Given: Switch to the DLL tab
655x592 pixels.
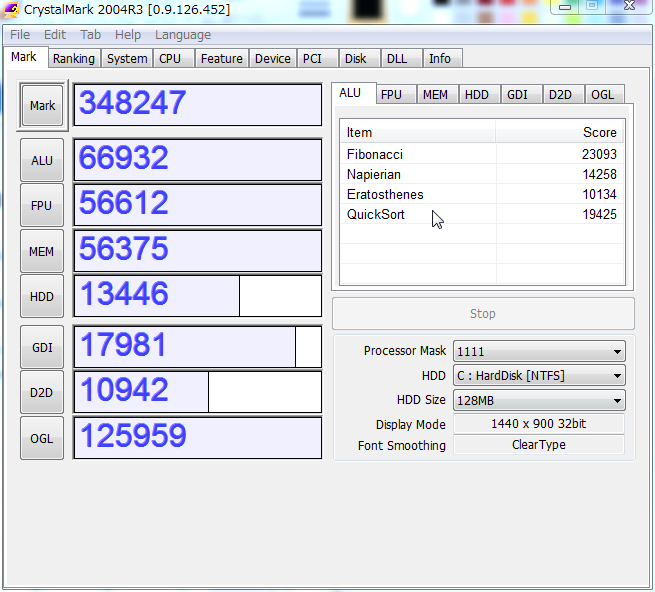Looking at the screenshot, I should [x=401, y=58].
